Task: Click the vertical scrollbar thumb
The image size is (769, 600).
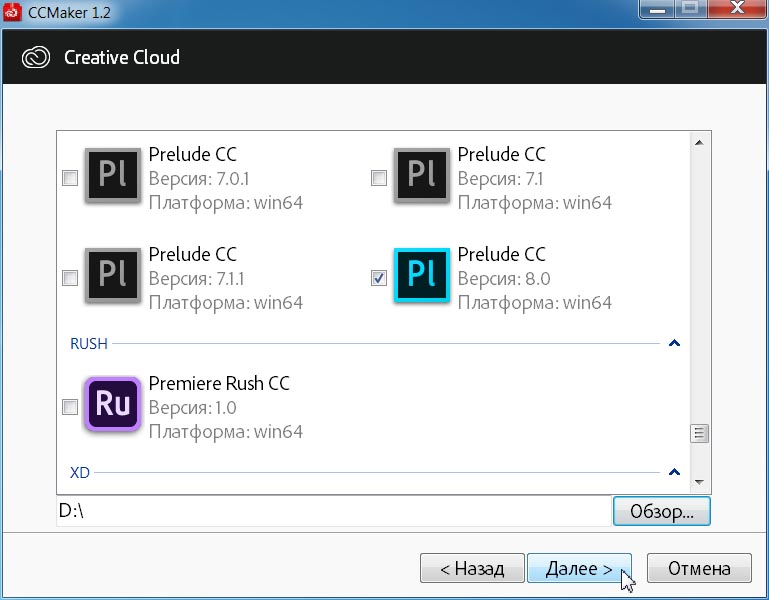Action: (x=699, y=434)
